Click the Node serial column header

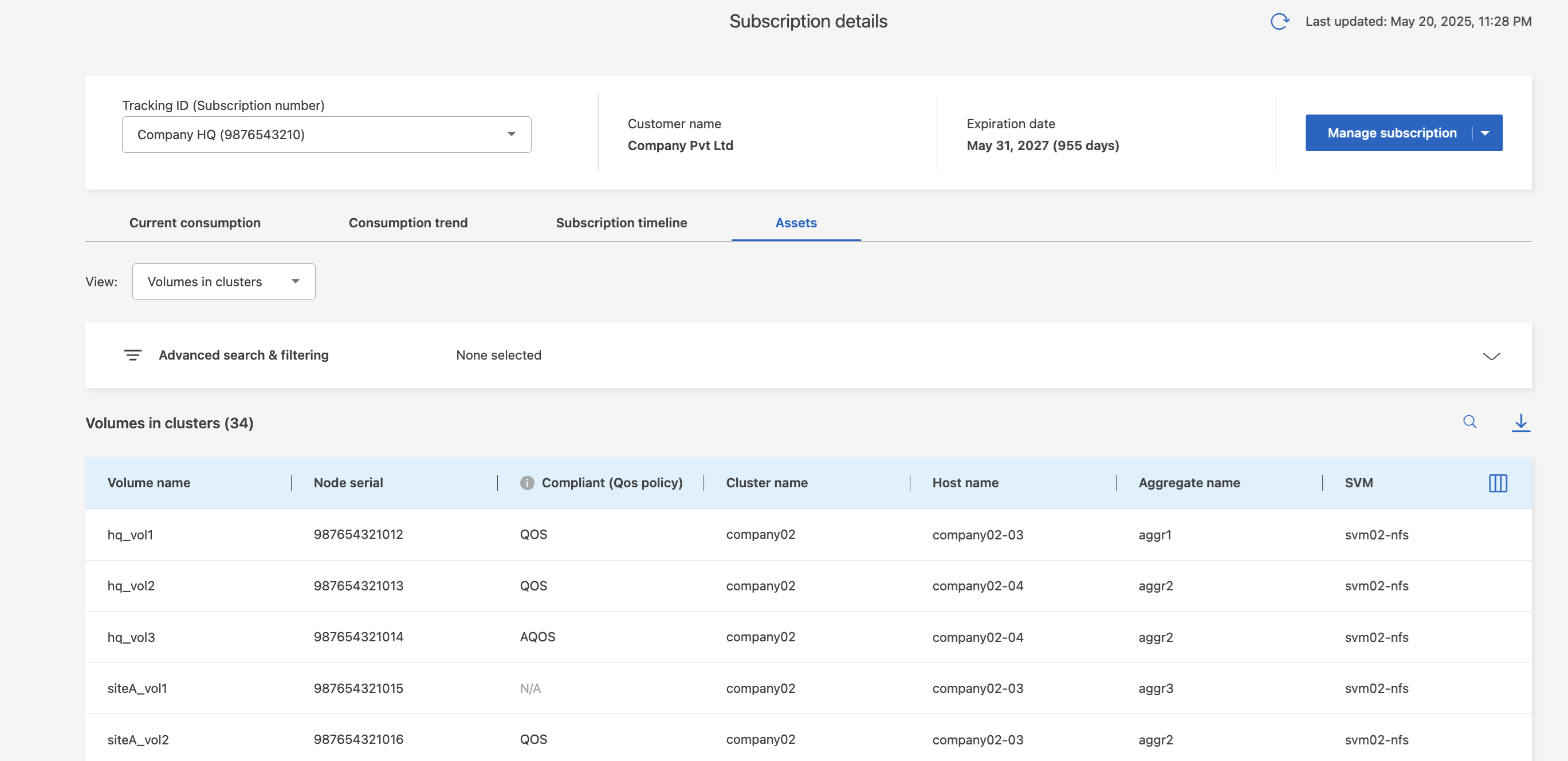coord(348,483)
